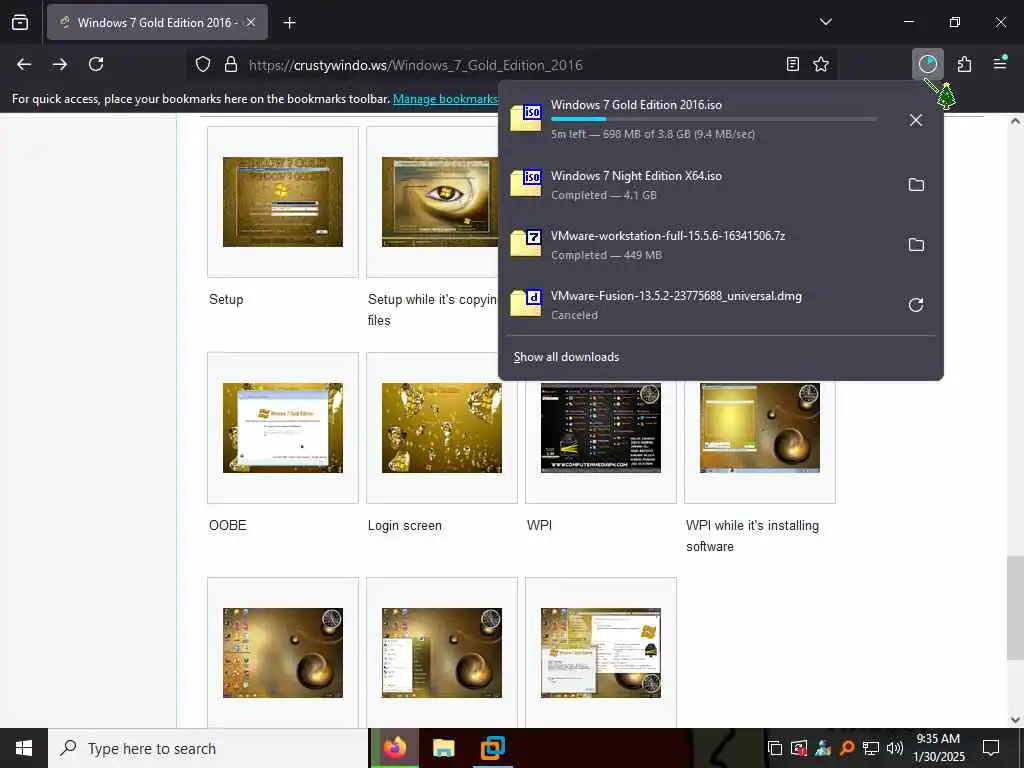Image resolution: width=1024 pixels, height=768 pixels.
Task: Bookmark this page with the star icon
Action: point(821,64)
